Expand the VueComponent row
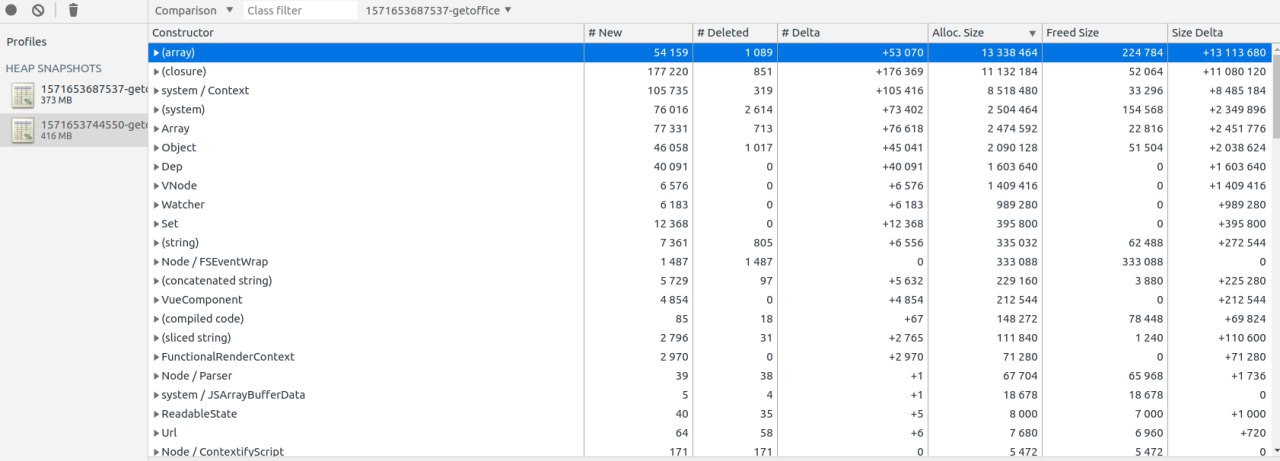1280x461 pixels. click(x=156, y=299)
